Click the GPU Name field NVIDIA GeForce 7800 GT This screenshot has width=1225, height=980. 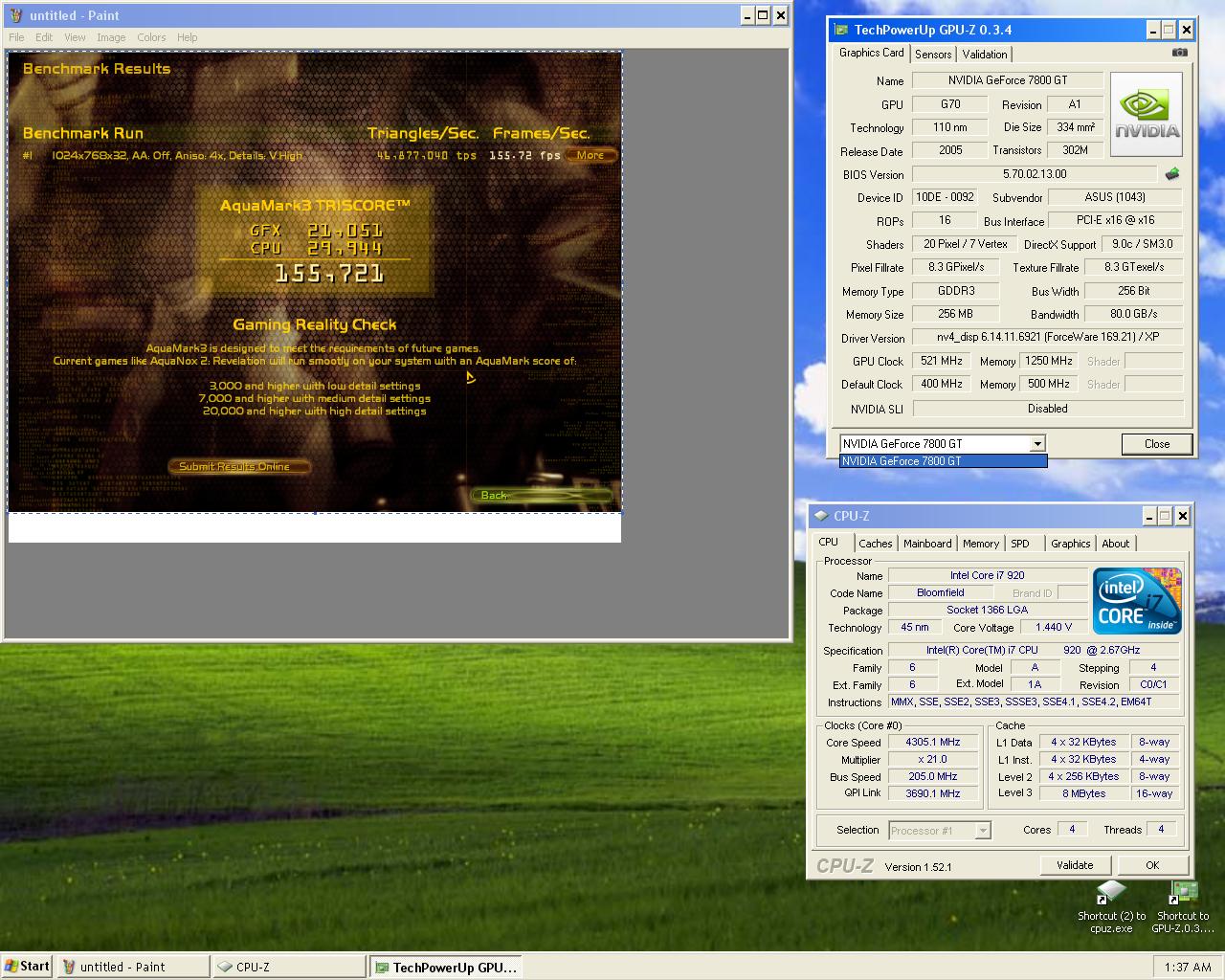point(1008,80)
